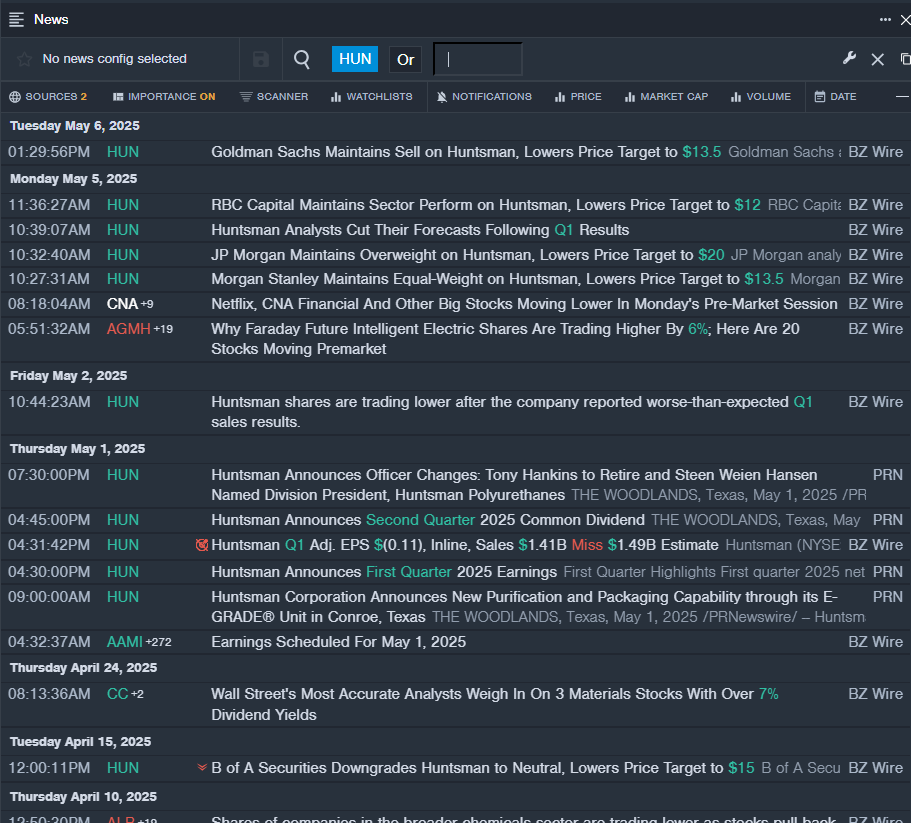The width and height of the screenshot is (911, 823).
Task: Open the Scanner filter
Action: (274, 97)
